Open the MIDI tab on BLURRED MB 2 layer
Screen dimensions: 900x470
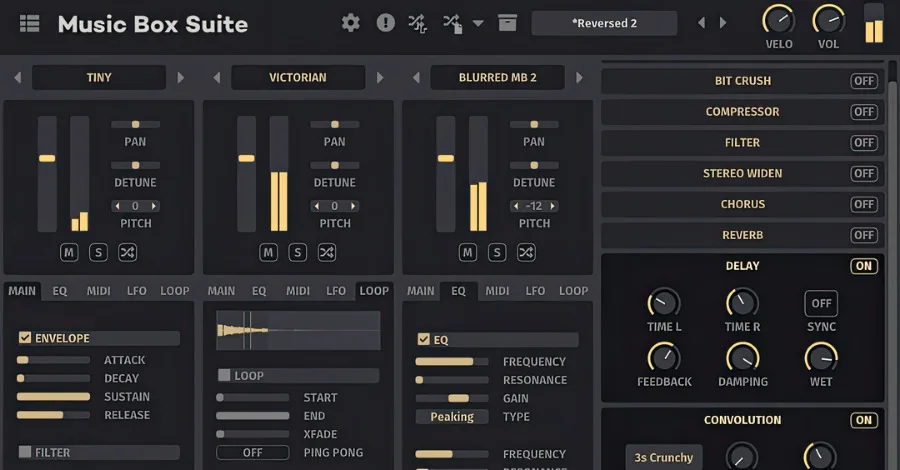click(497, 291)
